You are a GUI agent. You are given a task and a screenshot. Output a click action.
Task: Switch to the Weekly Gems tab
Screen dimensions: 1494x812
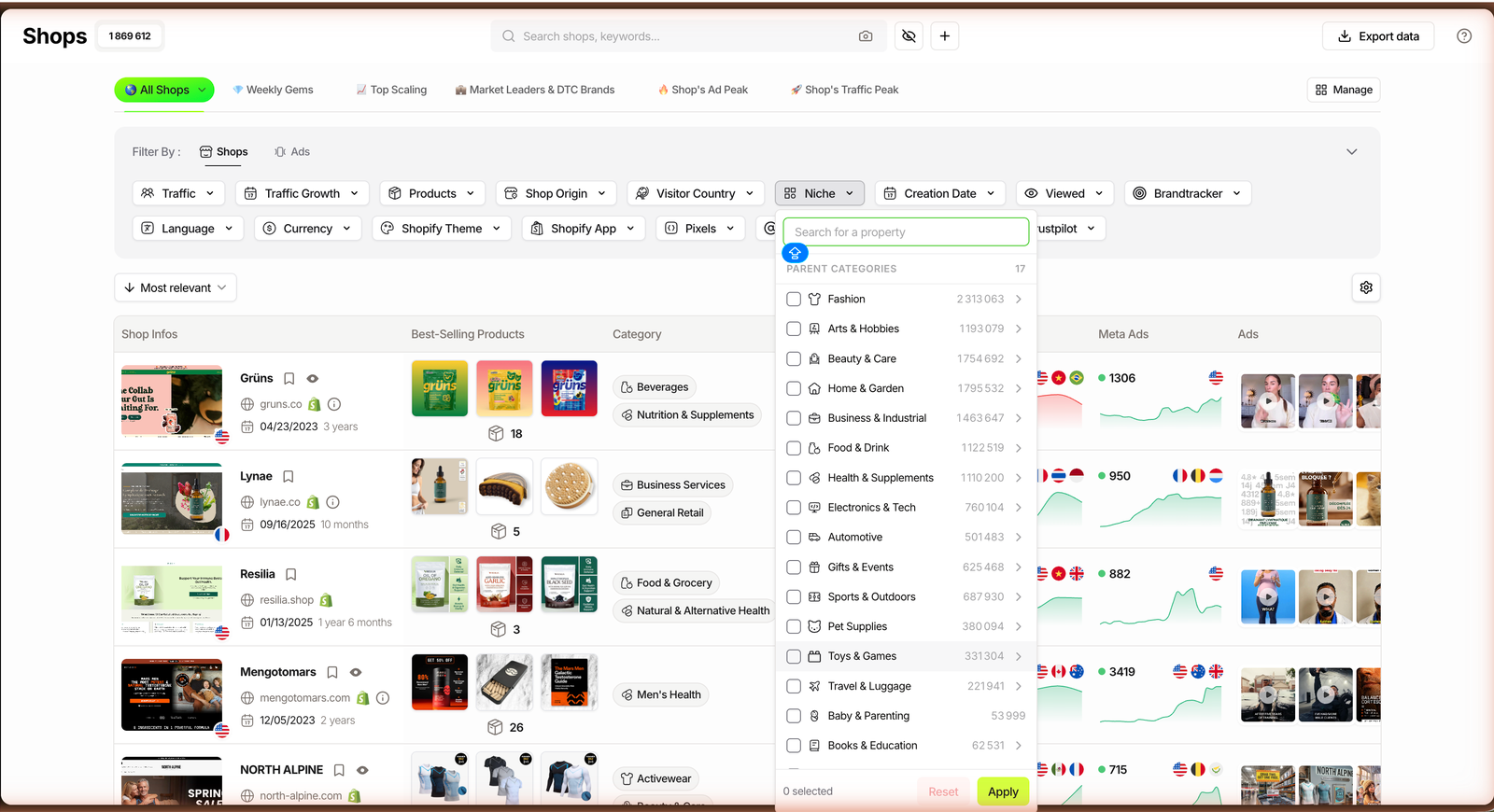(x=273, y=90)
